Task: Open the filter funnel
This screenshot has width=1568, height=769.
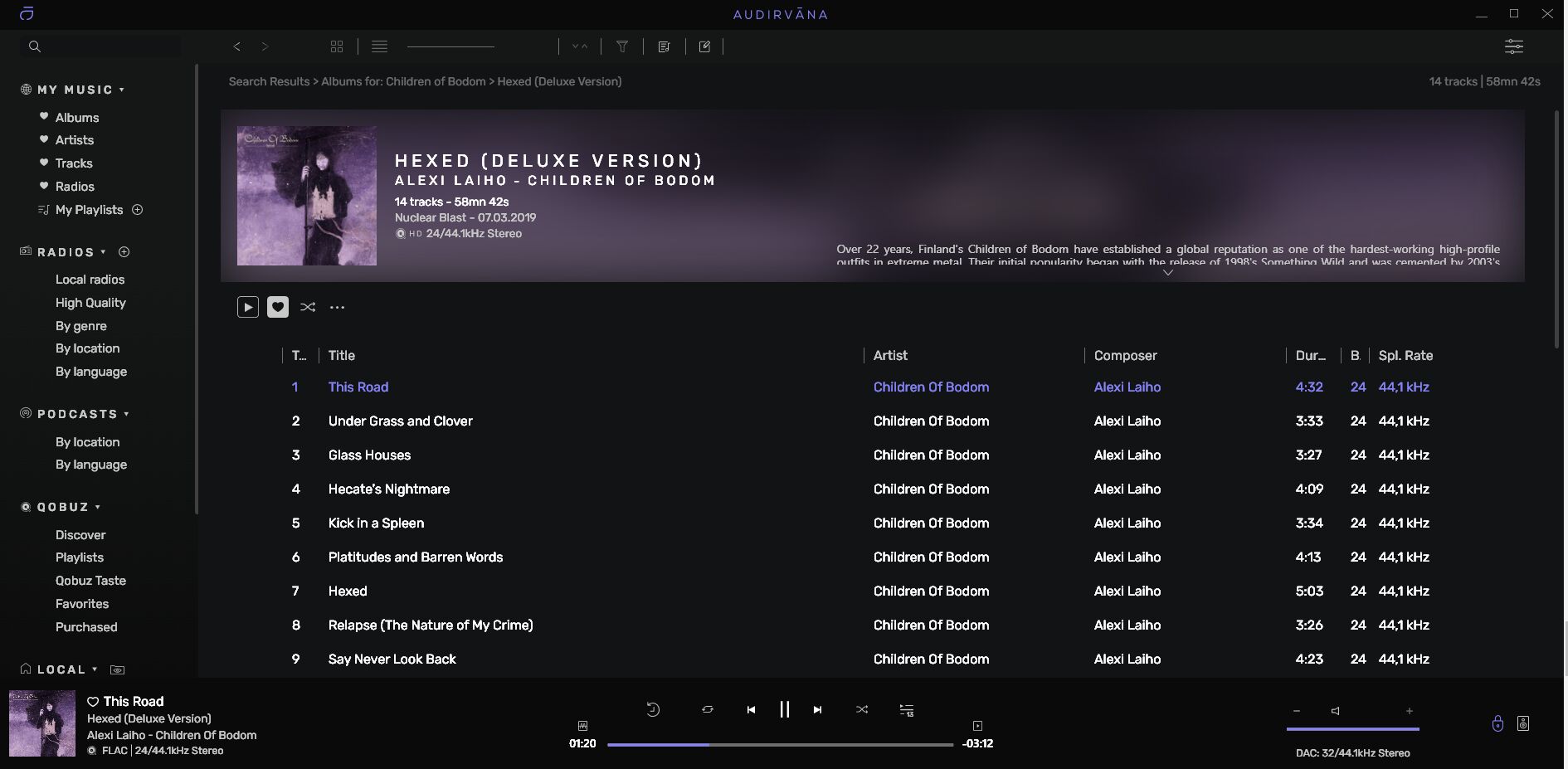Action: (x=622, y=46)
